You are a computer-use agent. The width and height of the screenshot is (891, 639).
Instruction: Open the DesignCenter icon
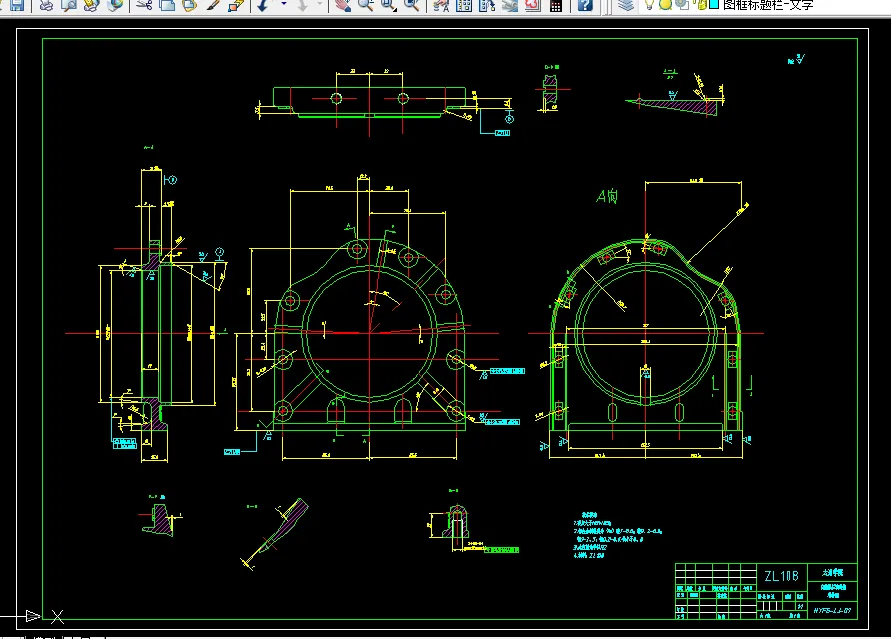pos(464,5)
